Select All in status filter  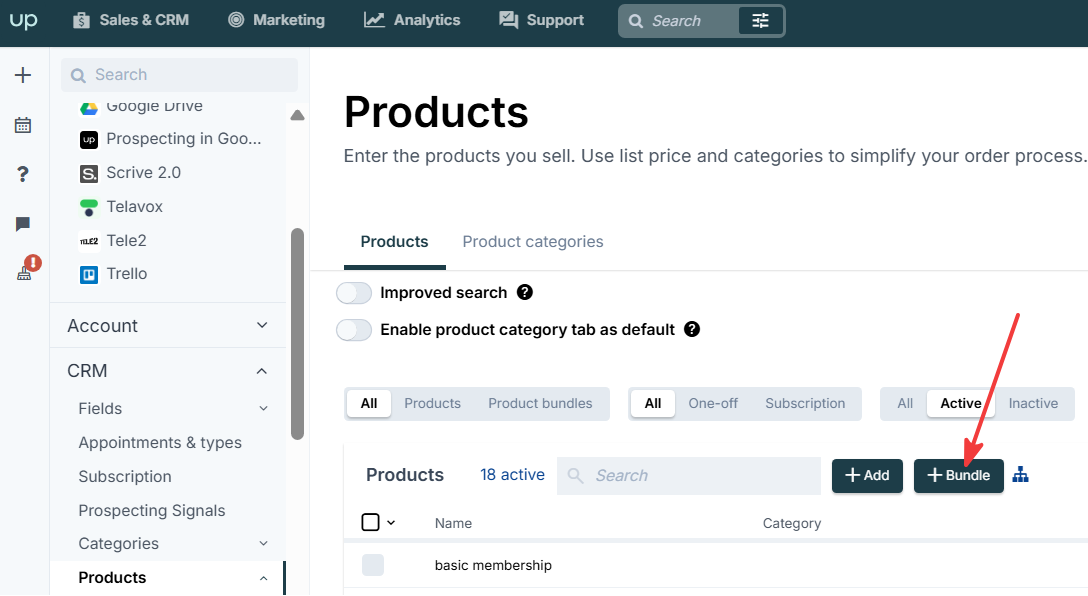coord(905,404)
